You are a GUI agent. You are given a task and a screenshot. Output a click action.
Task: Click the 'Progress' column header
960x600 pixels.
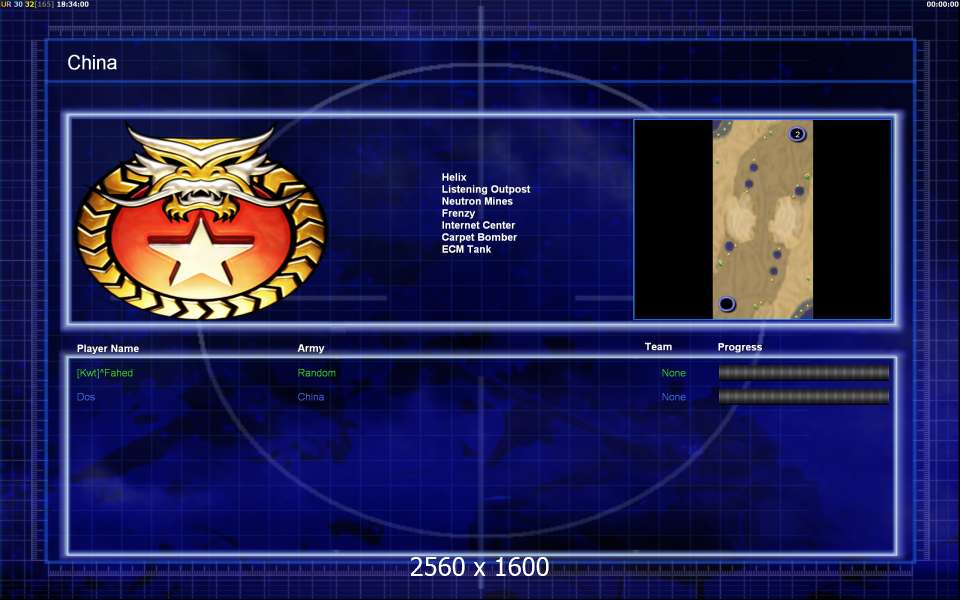tap(740, 347)
